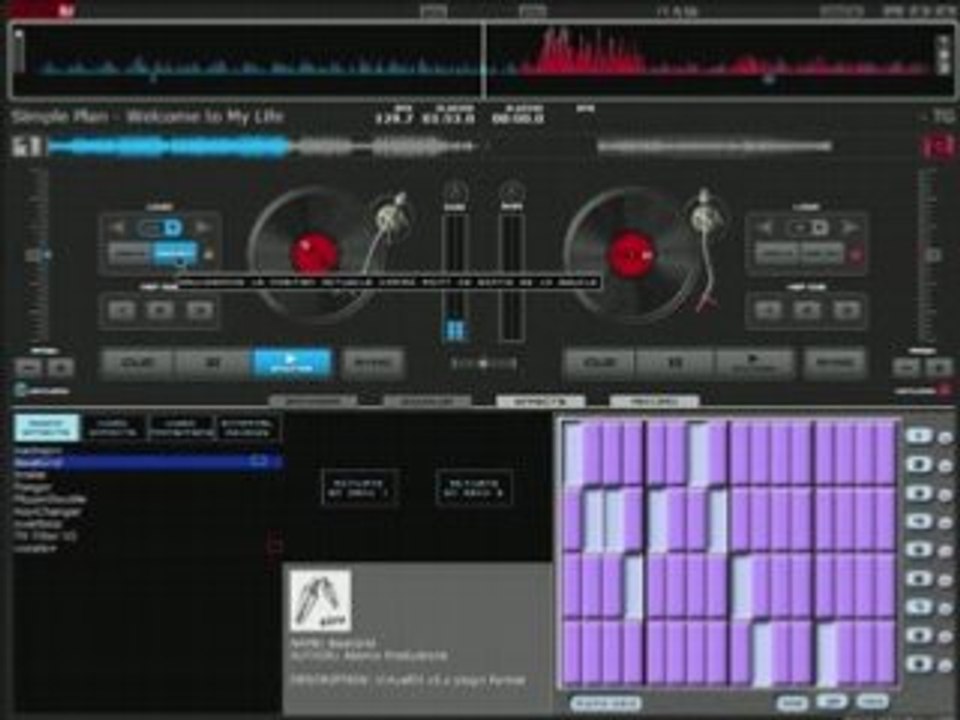Select the deck 2 indicator icon

coord(939,146)
